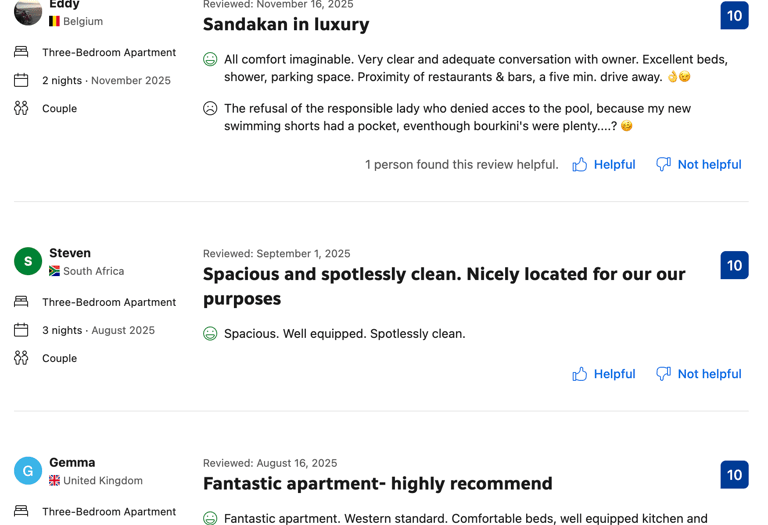This screenshot has width=768, height=525.
Task: Mark Steven's review as Helpful
Action: click(614, 374)
